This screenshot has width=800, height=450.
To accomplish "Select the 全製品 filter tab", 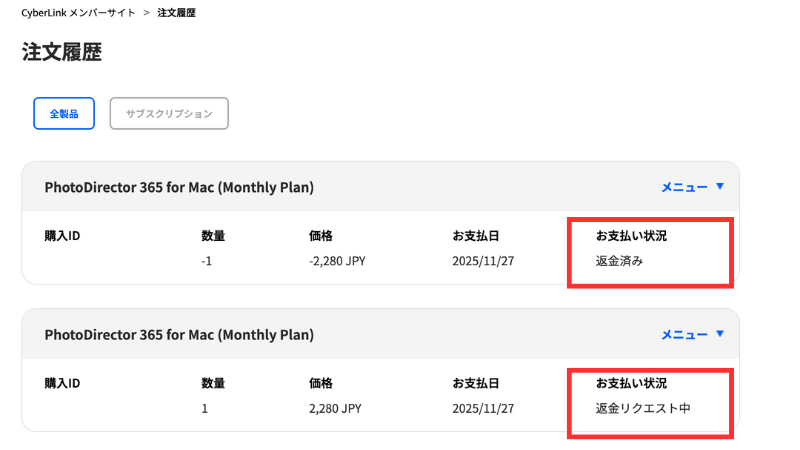I will 64,114.
